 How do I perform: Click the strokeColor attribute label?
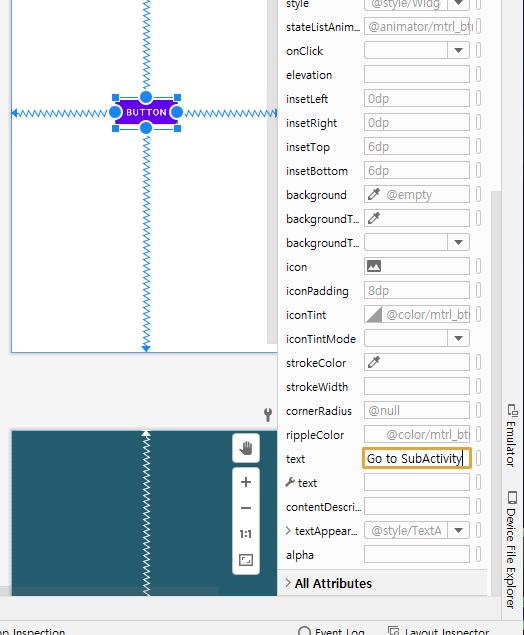[x=316, y=363]
